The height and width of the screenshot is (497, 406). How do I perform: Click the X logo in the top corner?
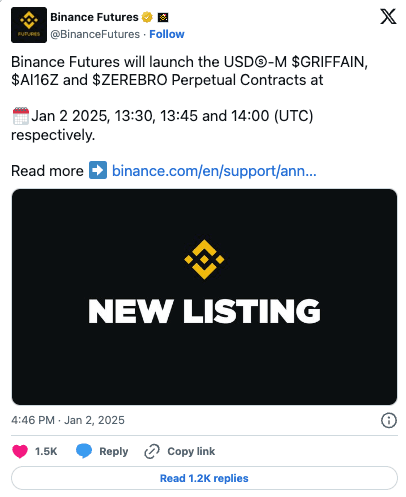tap(388, 17)
